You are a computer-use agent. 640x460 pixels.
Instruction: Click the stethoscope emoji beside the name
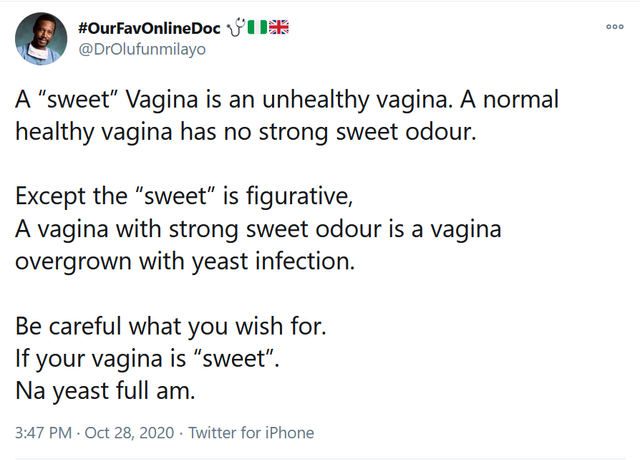pos(236,27)
